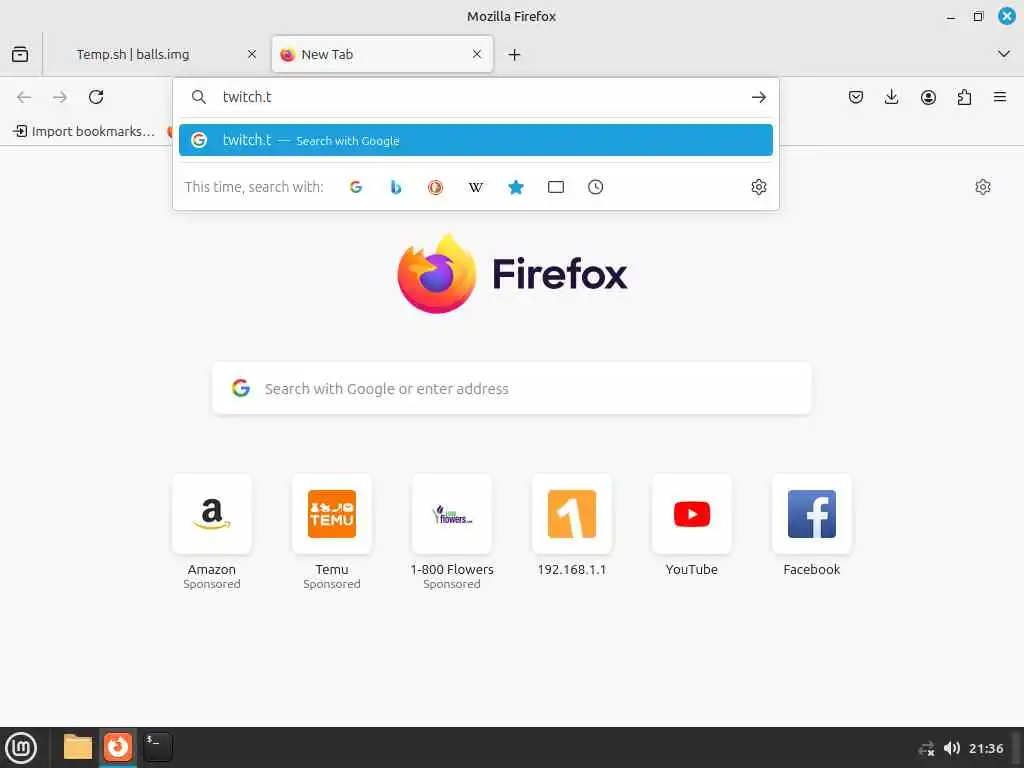Screen dimensions: 1024x768
Task: Open the Files folder in taskbar
Action: (78, 747)
